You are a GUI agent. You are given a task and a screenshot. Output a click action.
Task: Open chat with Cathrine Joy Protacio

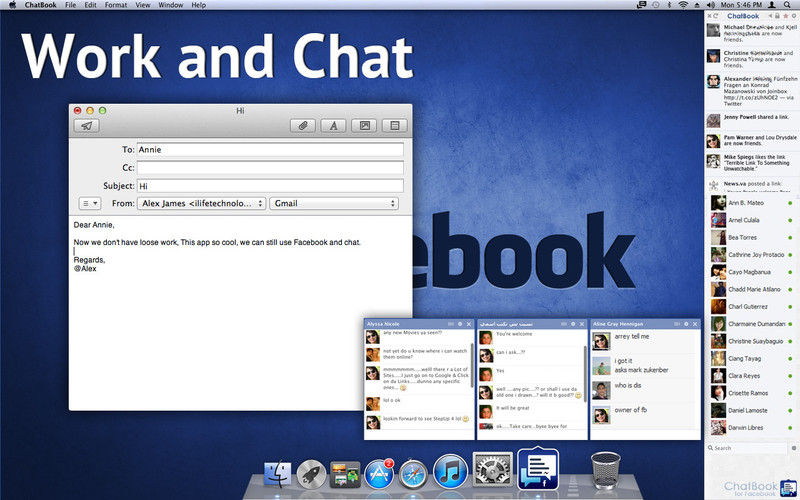point(752,255)
